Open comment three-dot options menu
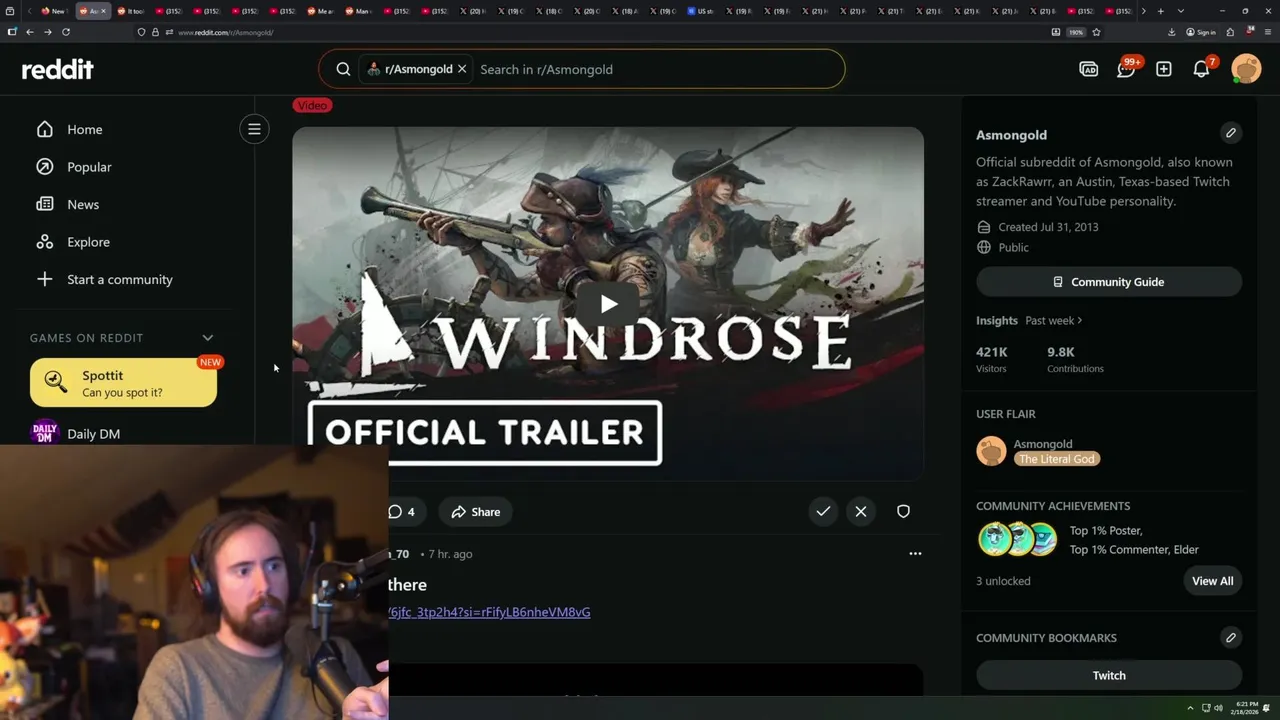 tap(915, 553)
